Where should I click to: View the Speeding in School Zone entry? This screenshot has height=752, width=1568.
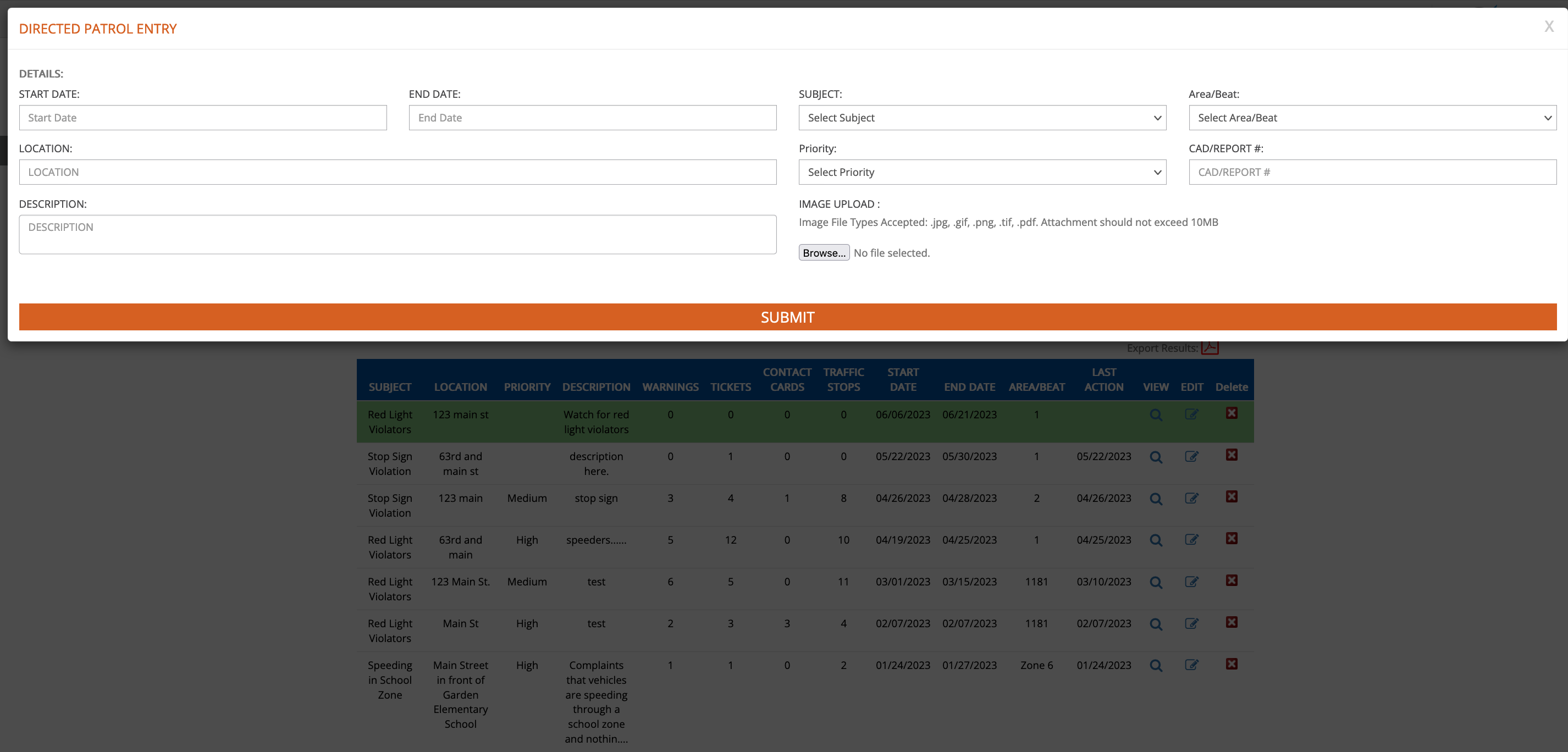(x=1155, y=666)
